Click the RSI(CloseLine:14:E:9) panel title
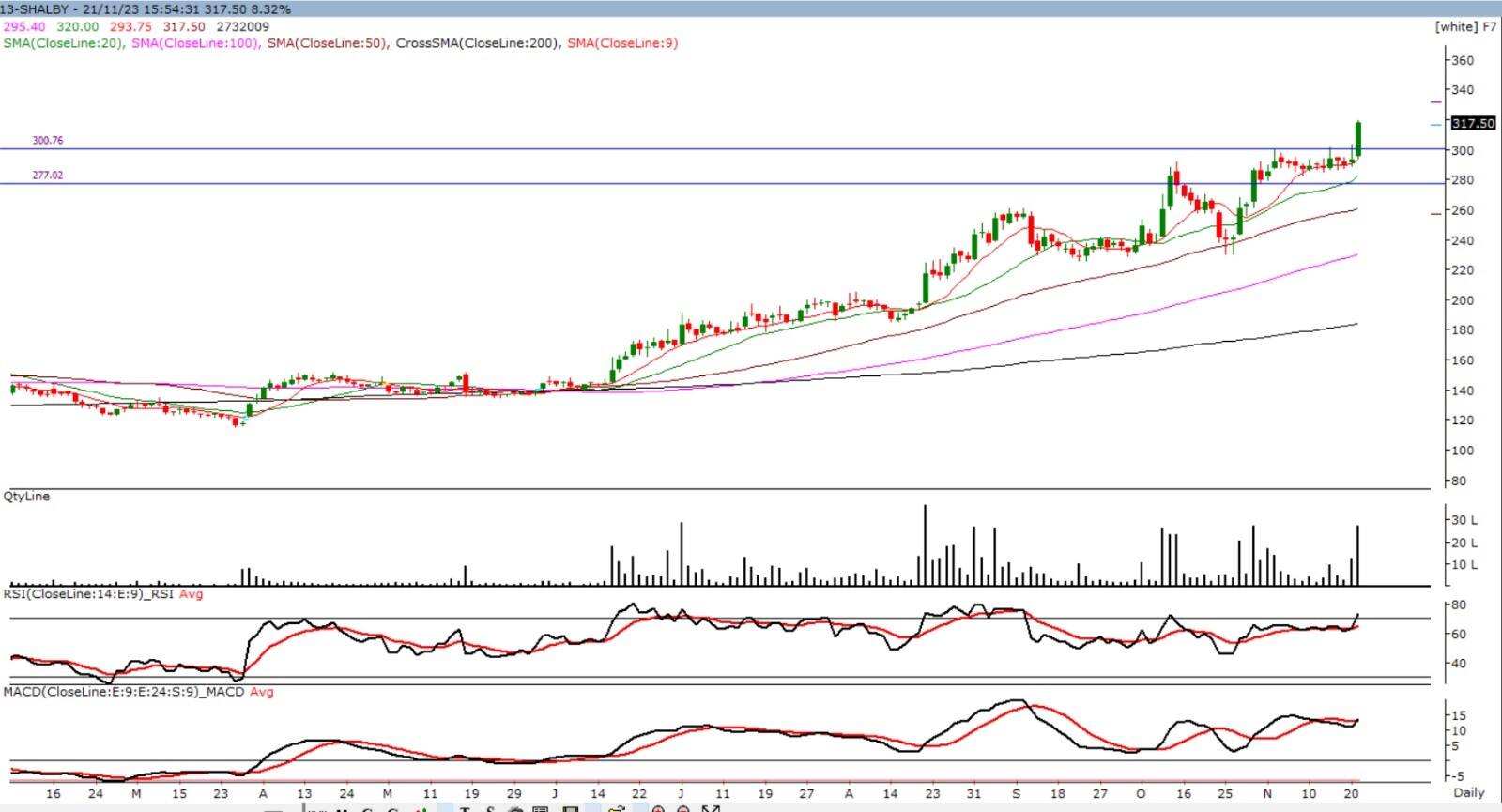 [x=89, y=593]
